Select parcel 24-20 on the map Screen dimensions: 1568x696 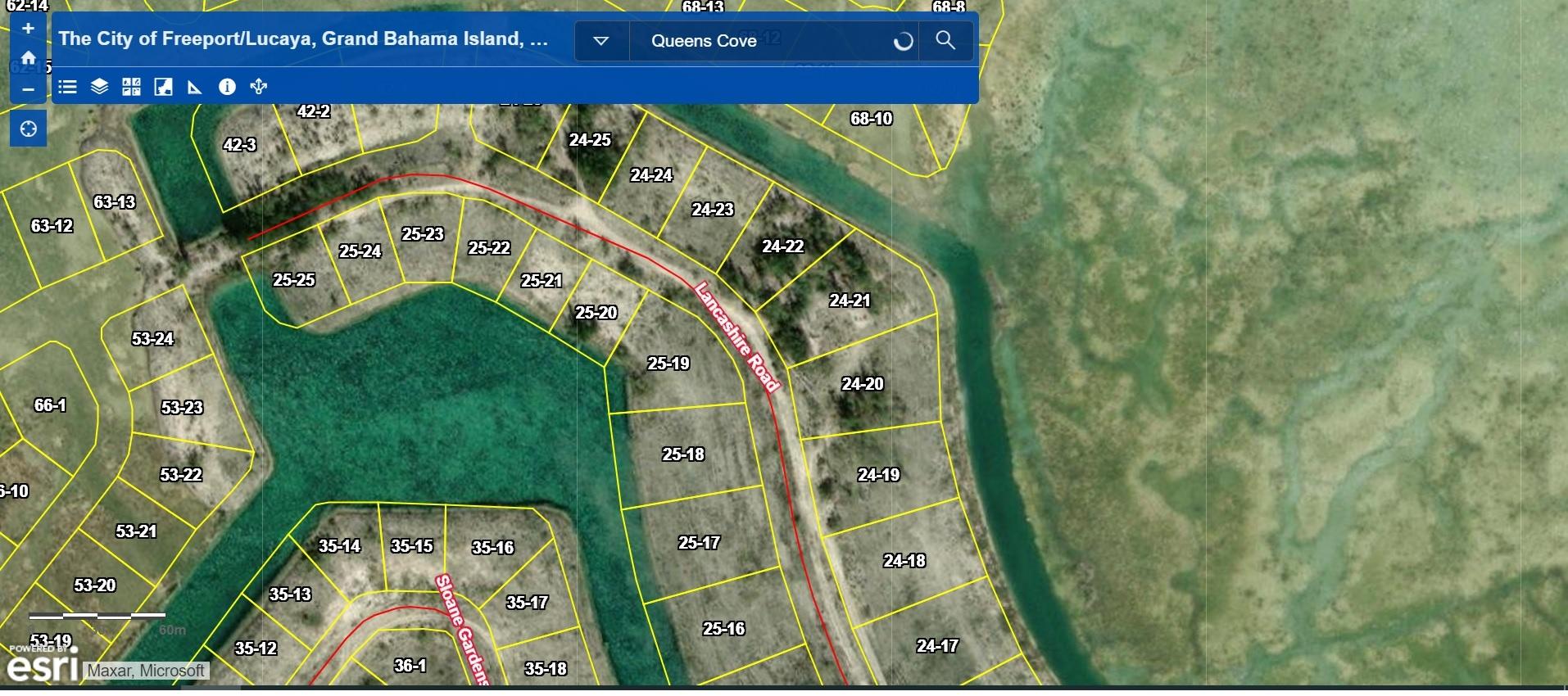point(863,384)
